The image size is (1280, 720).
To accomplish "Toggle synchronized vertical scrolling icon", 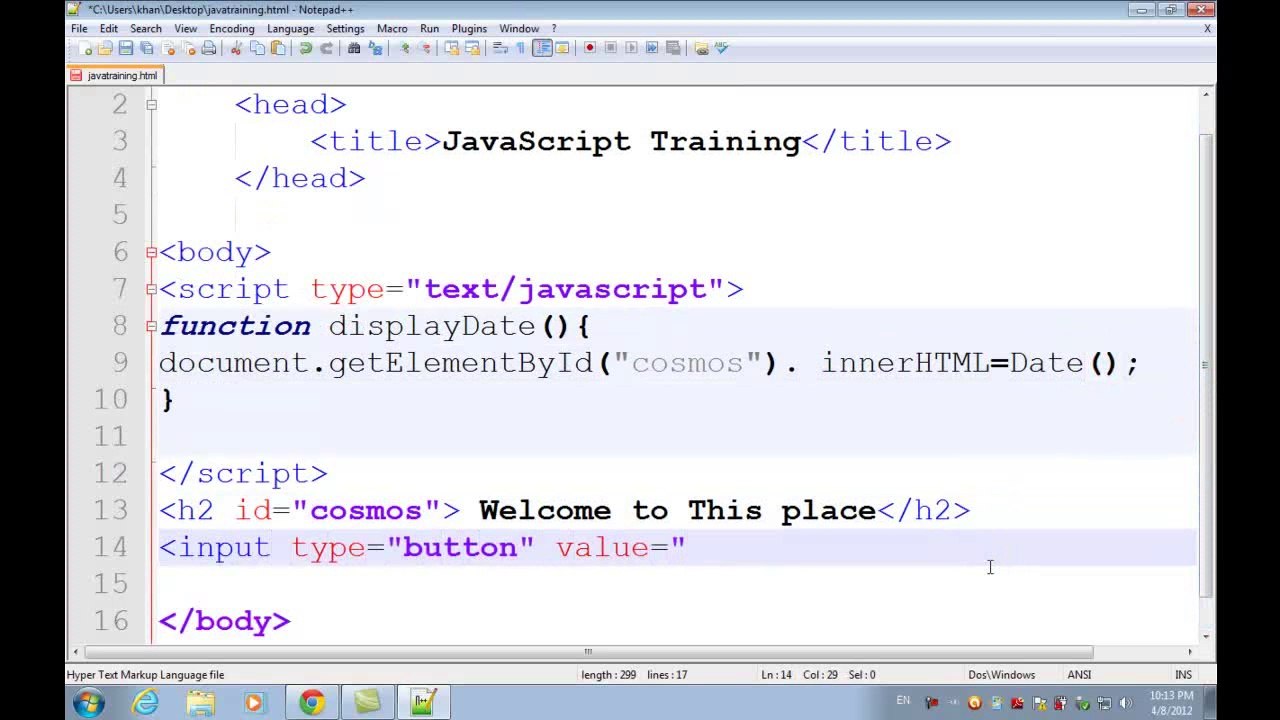I will tap(453, 48).
